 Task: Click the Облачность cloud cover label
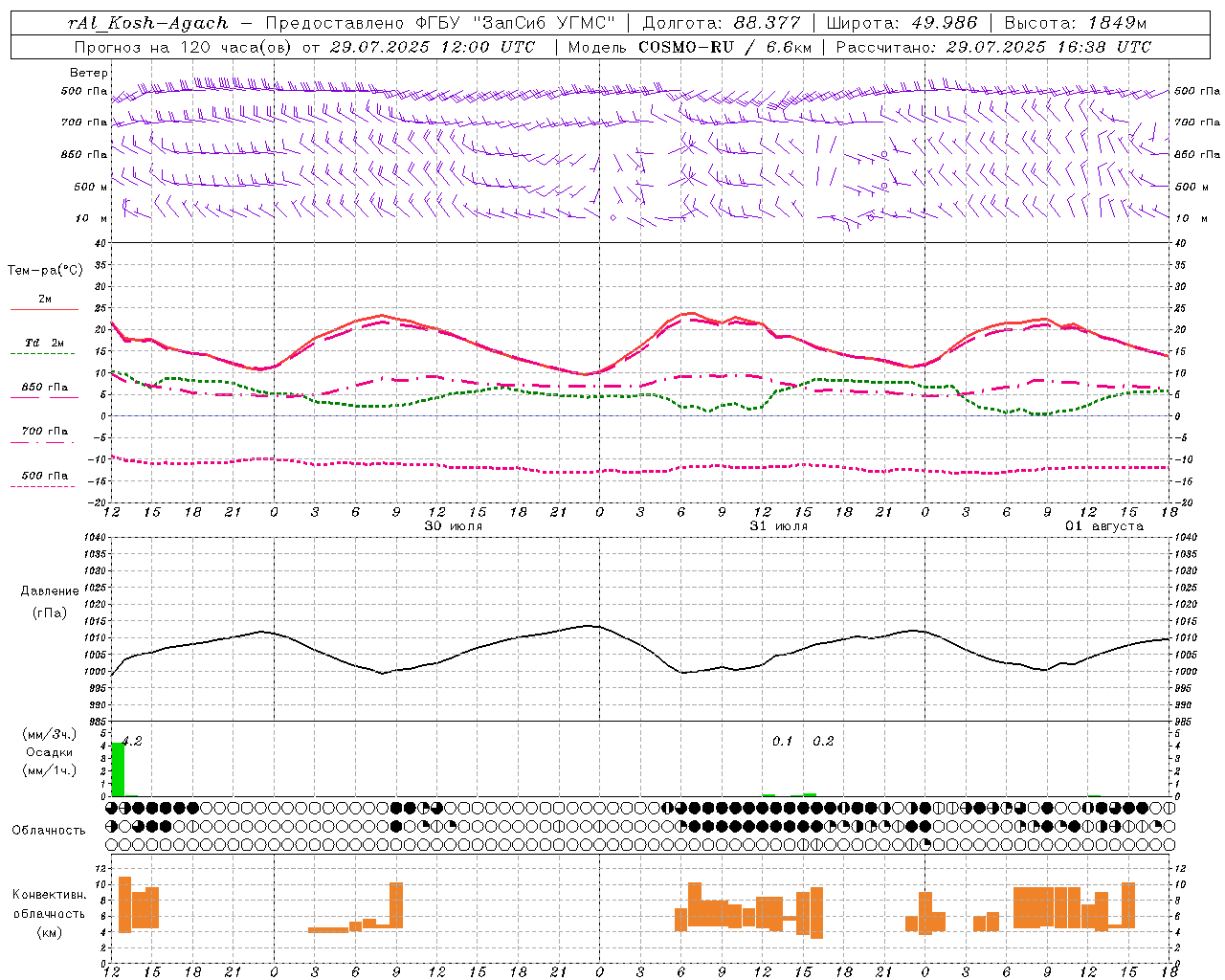[49, 831]
